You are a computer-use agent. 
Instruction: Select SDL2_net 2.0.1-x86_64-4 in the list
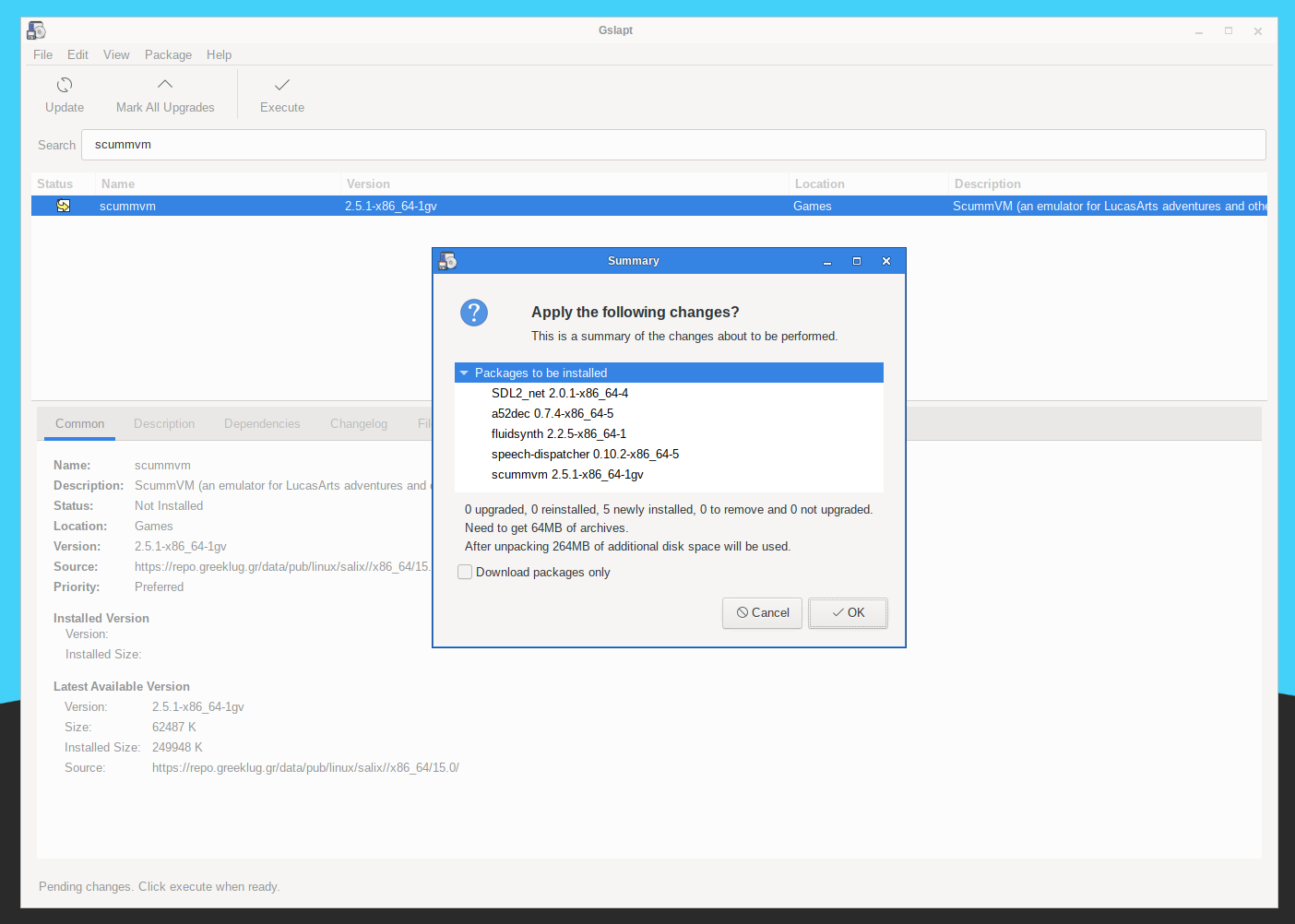click(x=669, y=393)
